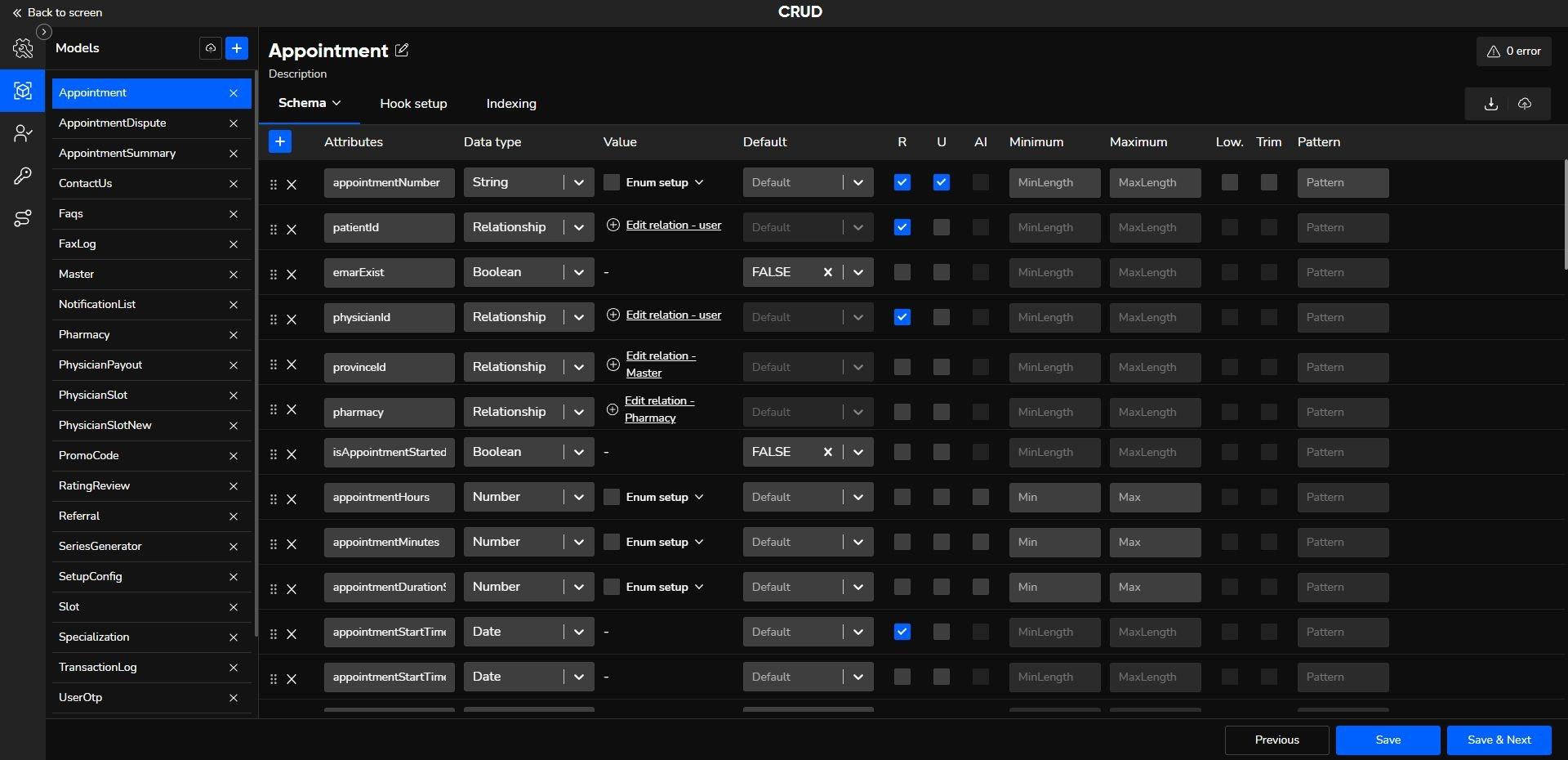Image resolution: width=1568 pixels, height=760 pixels.
Task: Click the Pattern field for appointmentNumber
Action: point(1343,182)
